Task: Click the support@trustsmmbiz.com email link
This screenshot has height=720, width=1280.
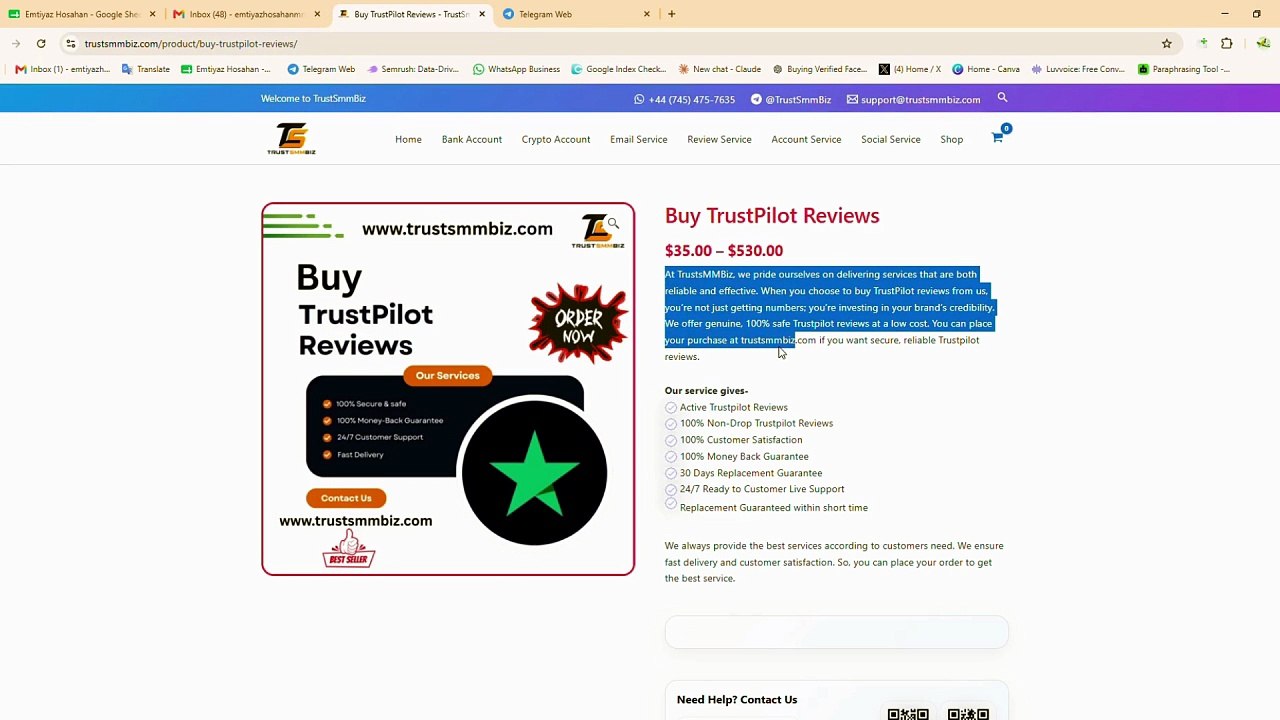Action: (x=913, y=100)
